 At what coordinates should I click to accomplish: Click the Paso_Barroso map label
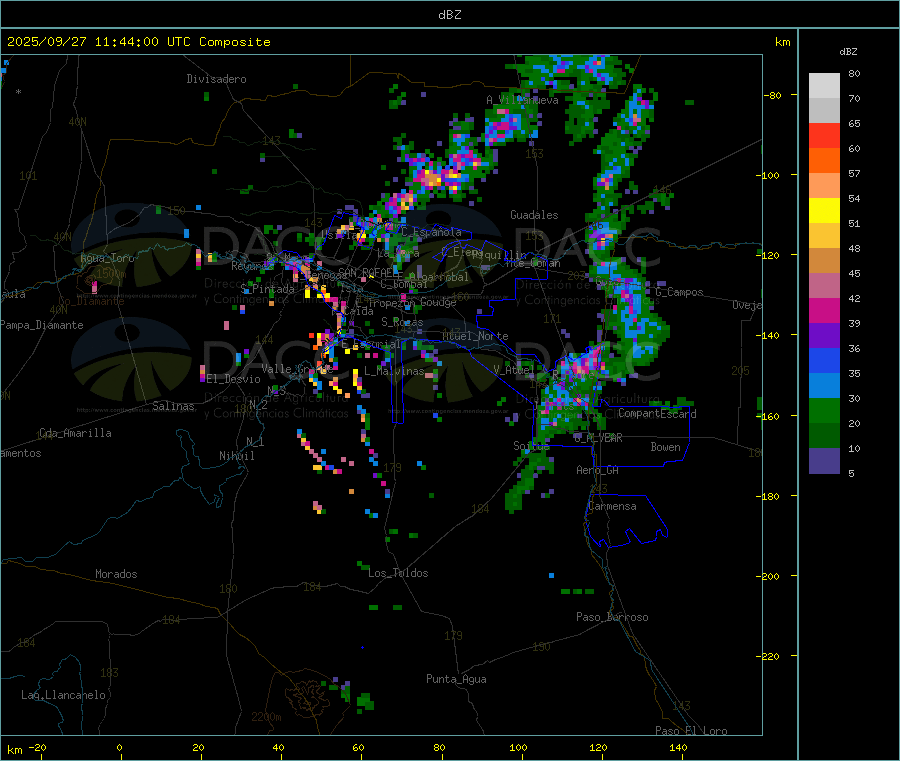612,617
